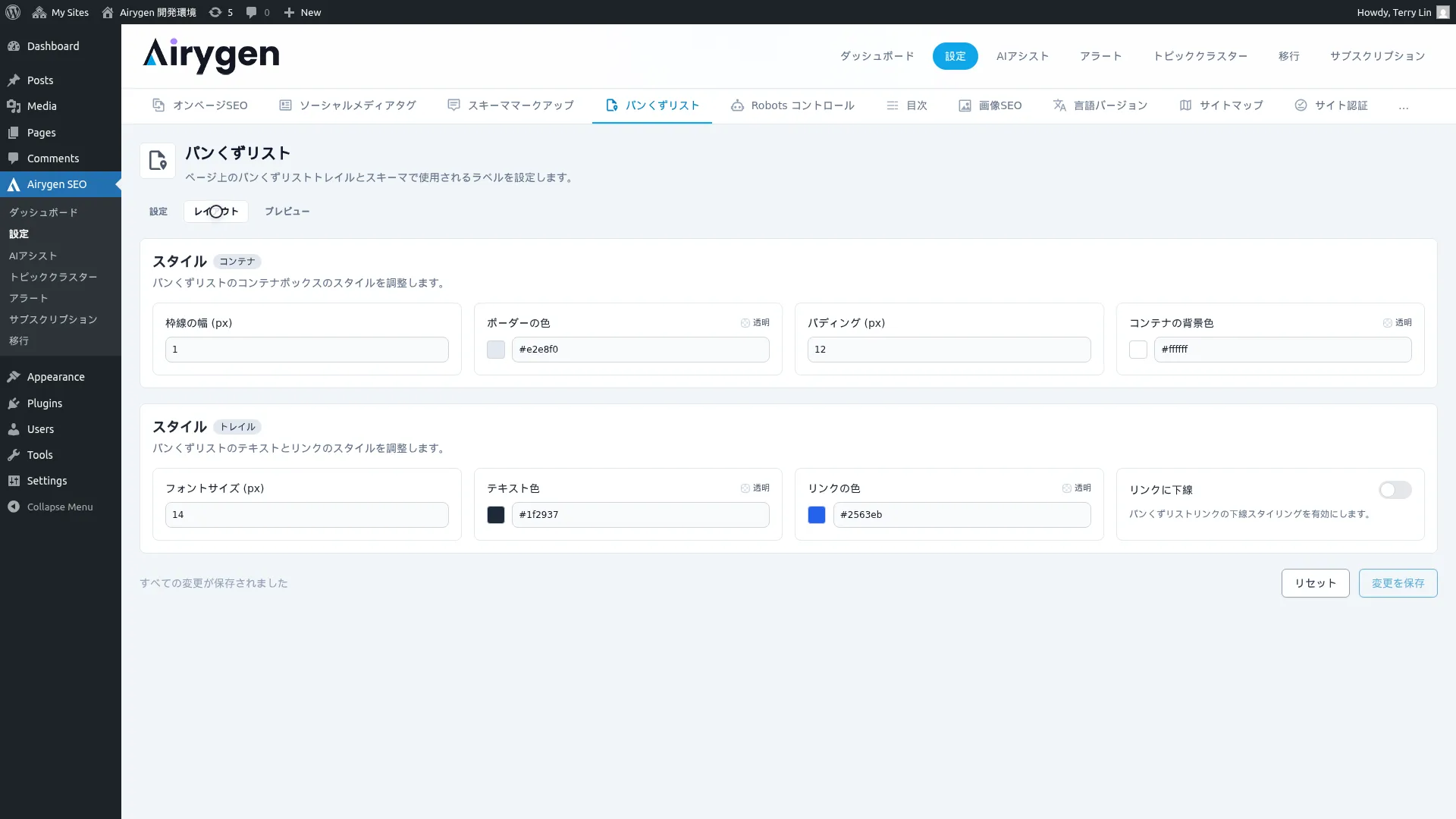Open AIアシスト submenu item in sidebar
Image resolution: width=1456 pixels, height=819 pixels.
pyautogui.click(x=33, y=256)
